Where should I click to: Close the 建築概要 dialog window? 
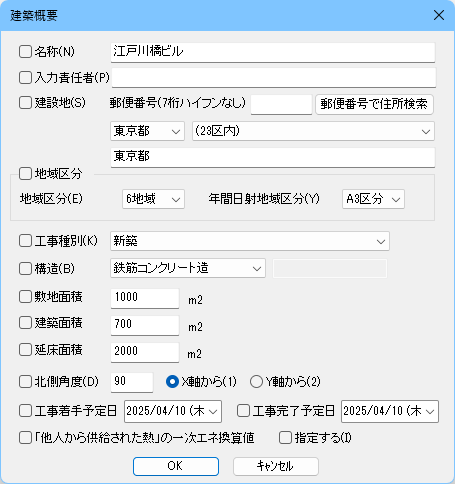pyautogui.click(x=439, y=15)
